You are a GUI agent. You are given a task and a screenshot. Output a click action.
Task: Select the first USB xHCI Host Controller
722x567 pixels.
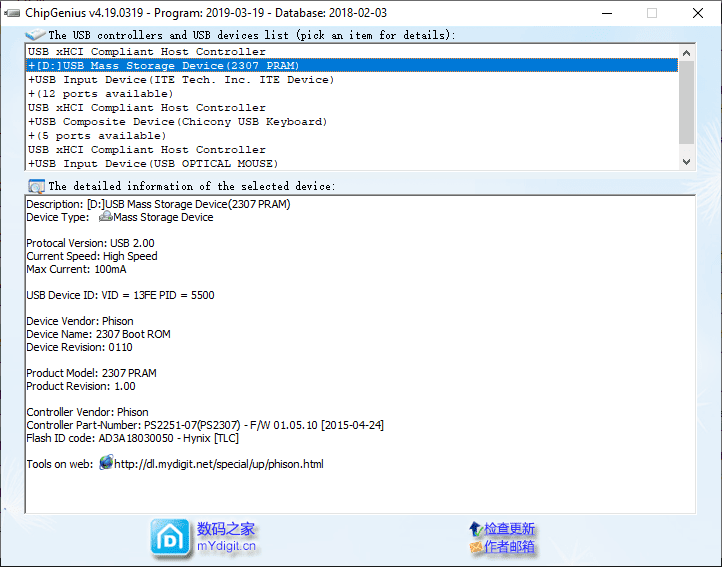pos(352,52)
